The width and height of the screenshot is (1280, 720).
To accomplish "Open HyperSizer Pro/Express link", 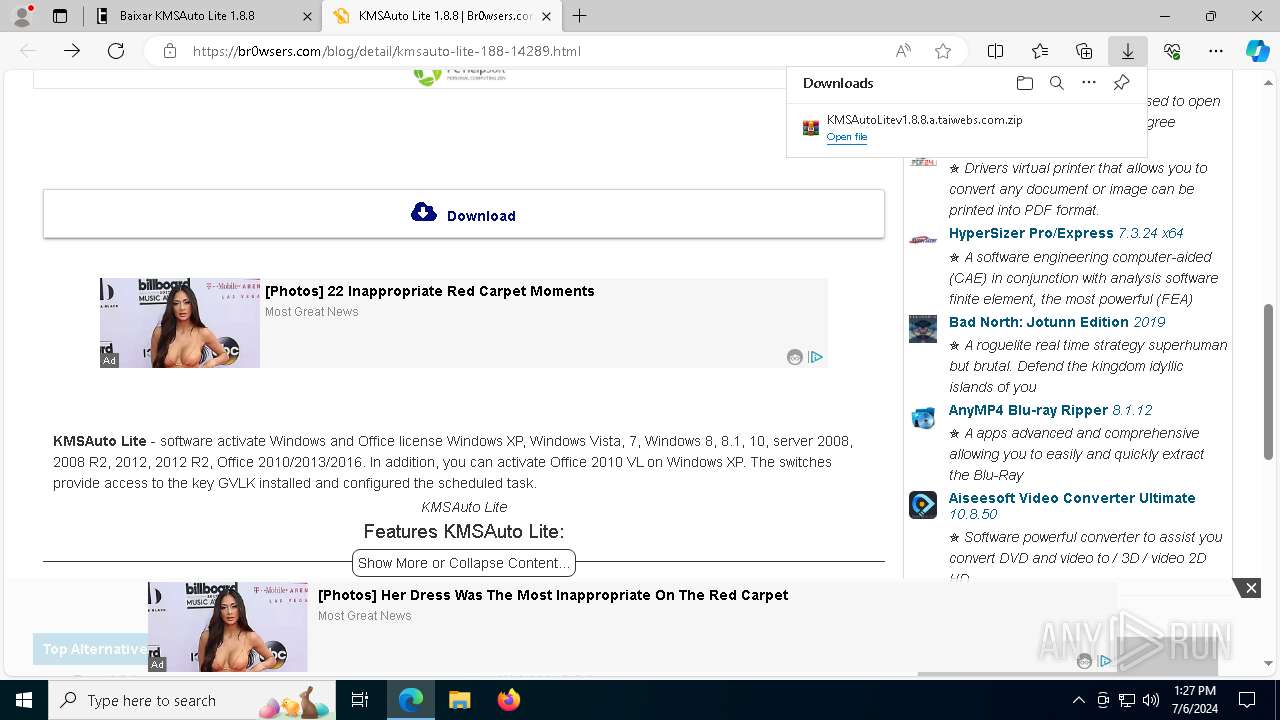I will (1031, 233).
